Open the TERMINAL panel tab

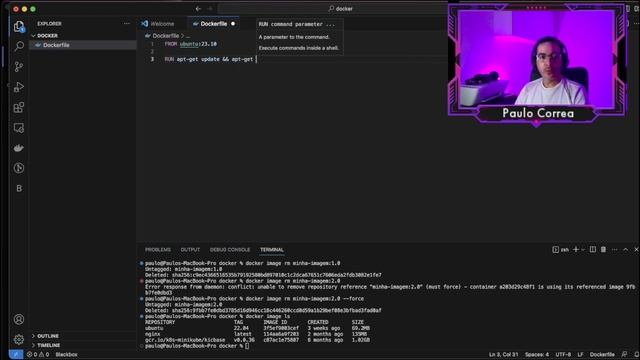[272, 249]
